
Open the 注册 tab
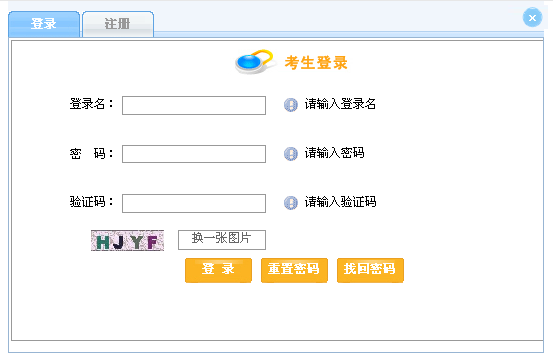point(118,24)
